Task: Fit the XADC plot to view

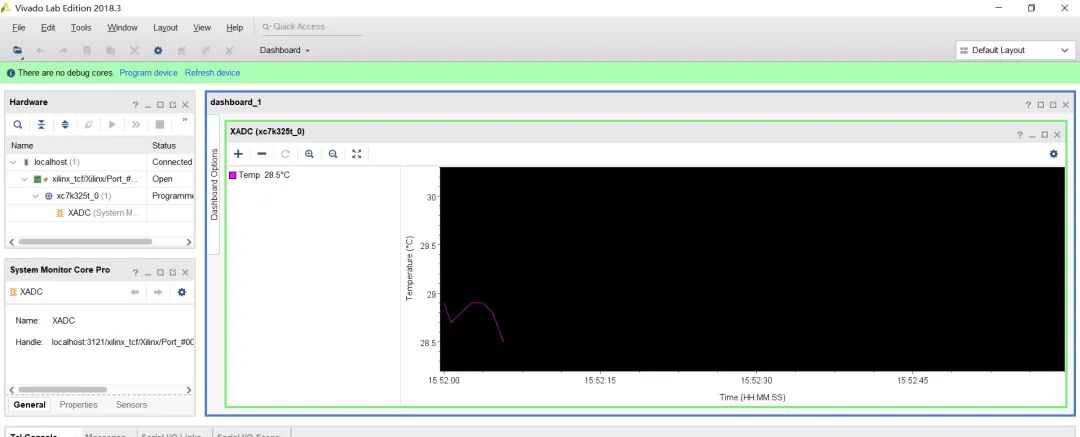Action: [x=356, y=154]
